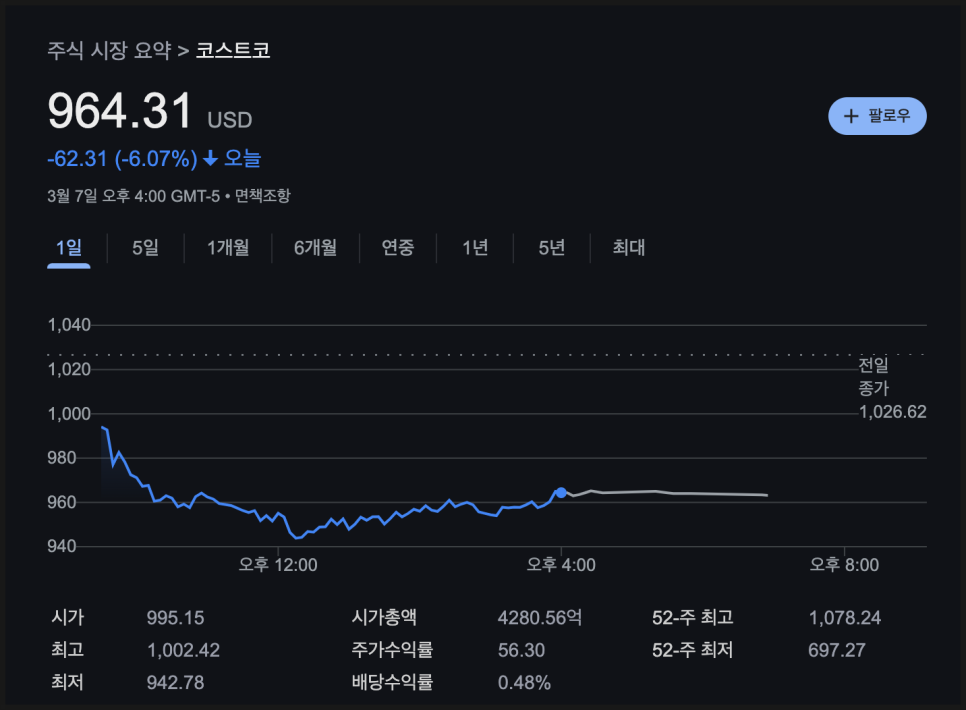Click the 코스트코 breadcrumb title
This screenshot has height=710, width=966.
pyautogui.click(x=233, y=51)
